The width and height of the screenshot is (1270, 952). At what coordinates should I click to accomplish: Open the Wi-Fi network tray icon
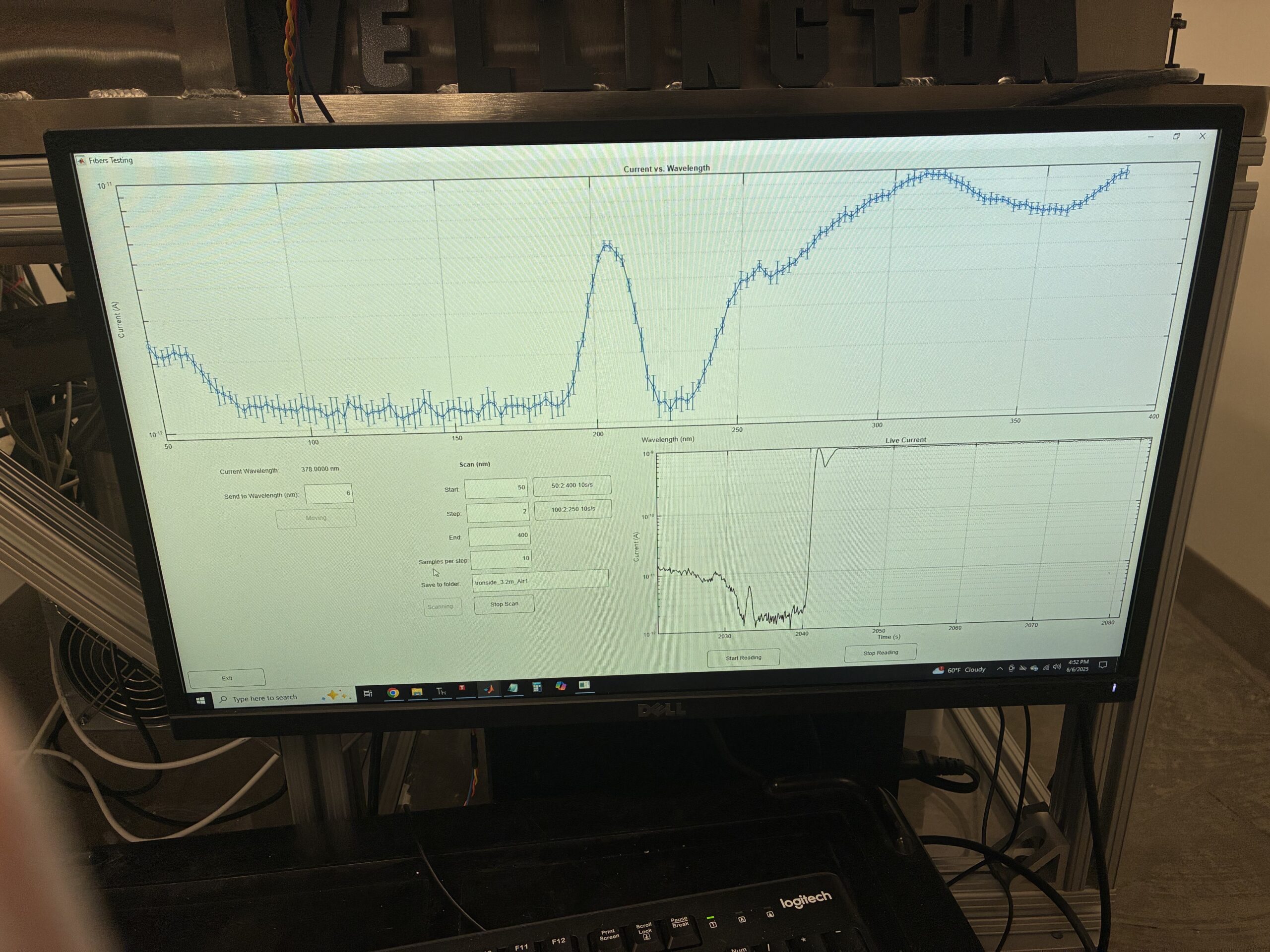point(1047,667)
